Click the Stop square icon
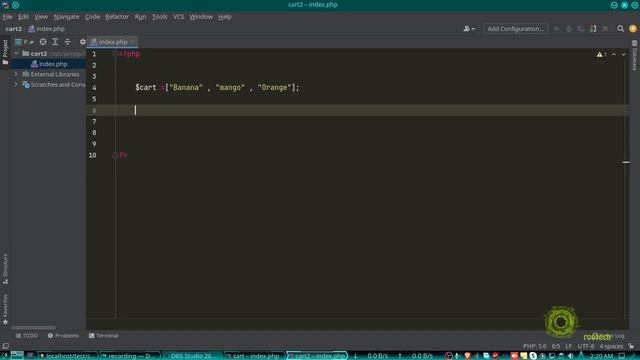This screenshot has width=640, height=360. click(x=605, y=29)
